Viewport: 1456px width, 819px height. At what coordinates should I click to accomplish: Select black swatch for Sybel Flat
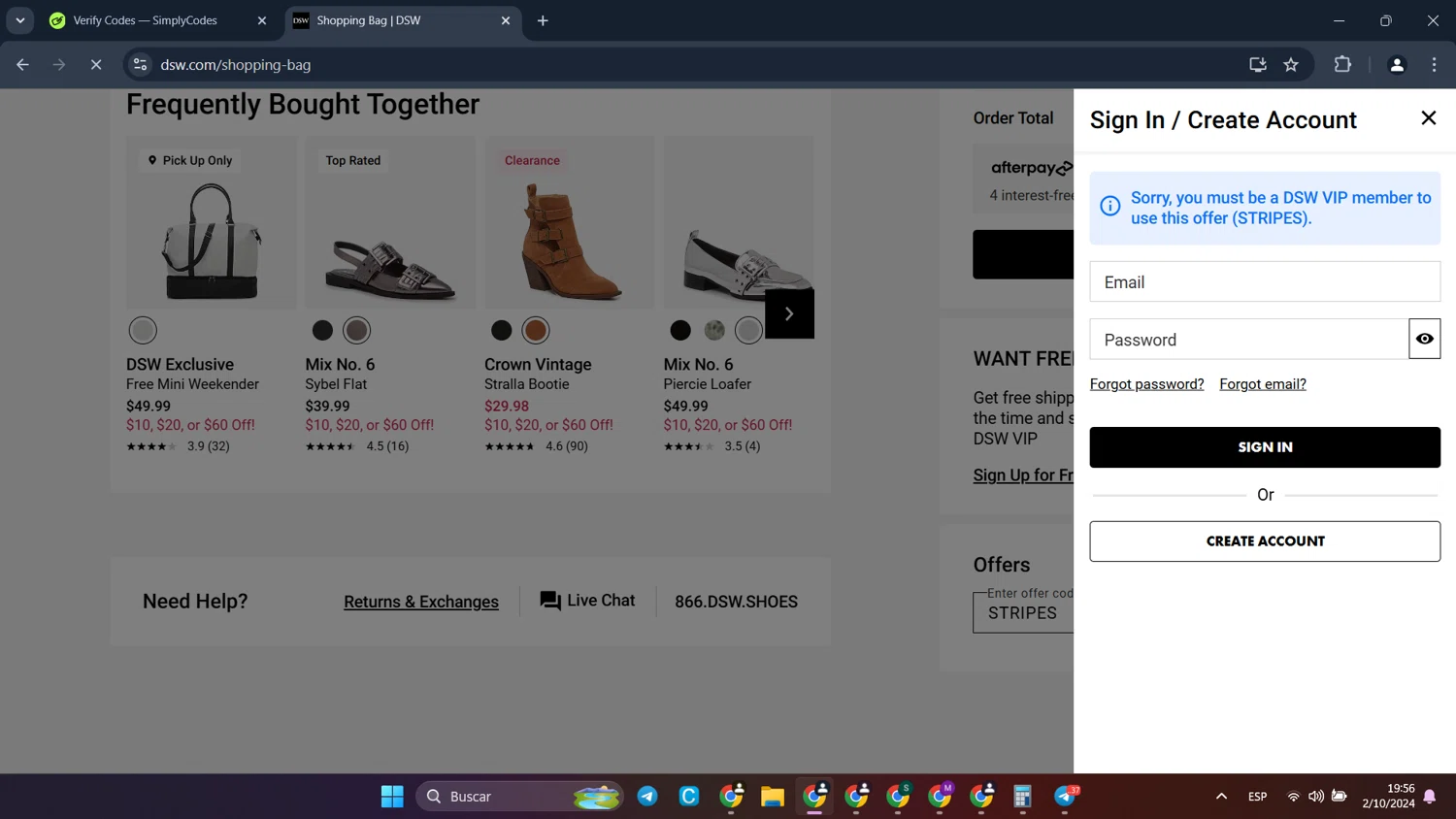click(x=322, y=330)
